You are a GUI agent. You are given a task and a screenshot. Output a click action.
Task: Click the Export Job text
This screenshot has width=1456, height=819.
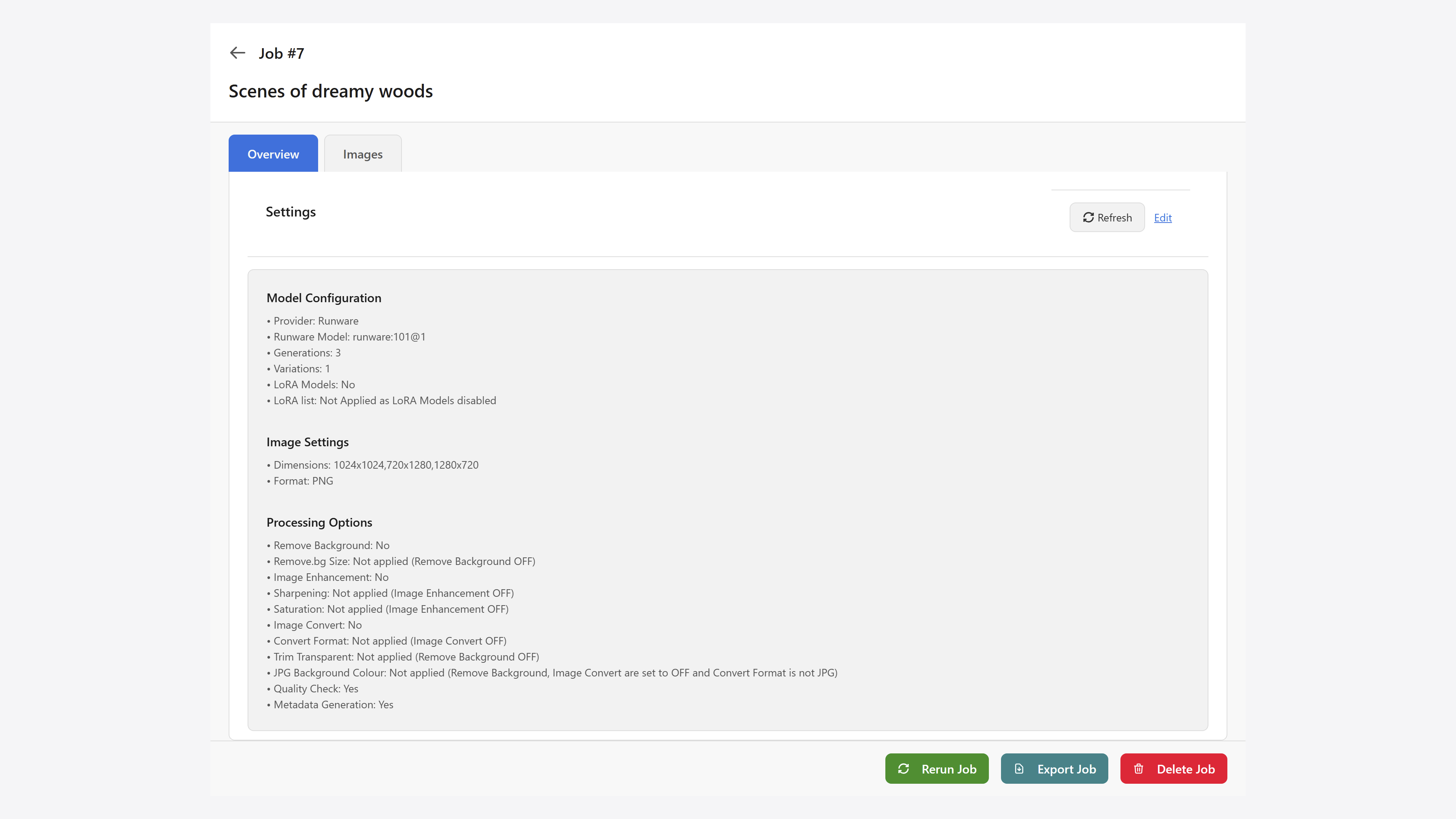tap(1066, 769)
